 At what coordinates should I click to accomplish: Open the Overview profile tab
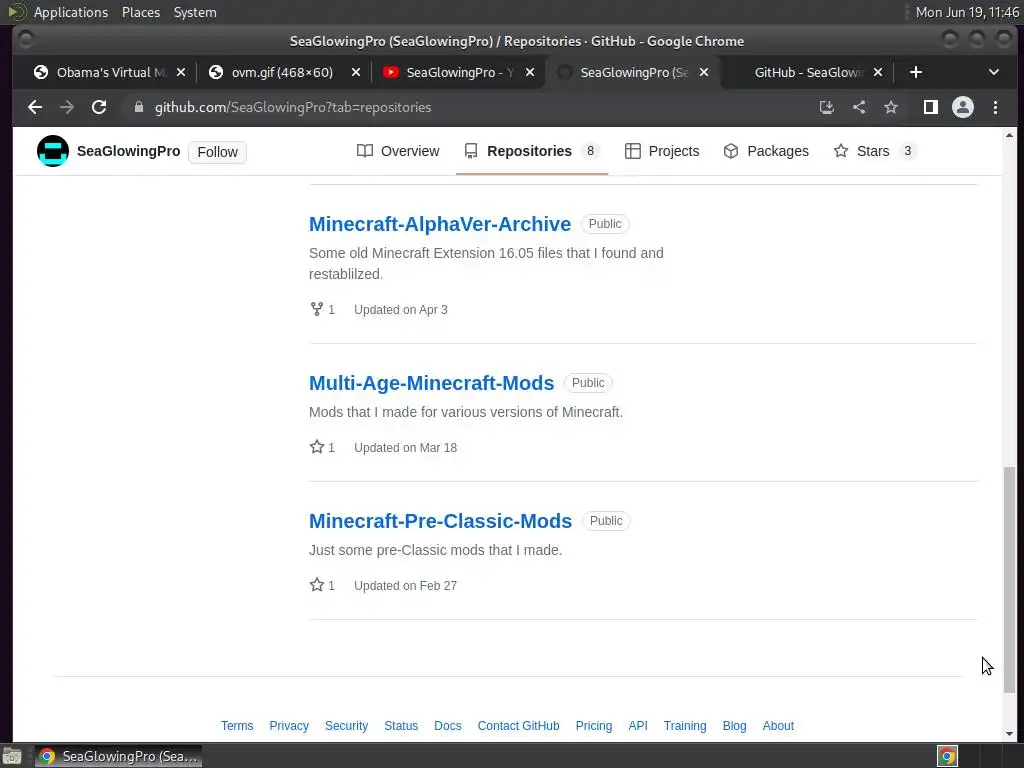pyautogui.click(x=398, y=151)
